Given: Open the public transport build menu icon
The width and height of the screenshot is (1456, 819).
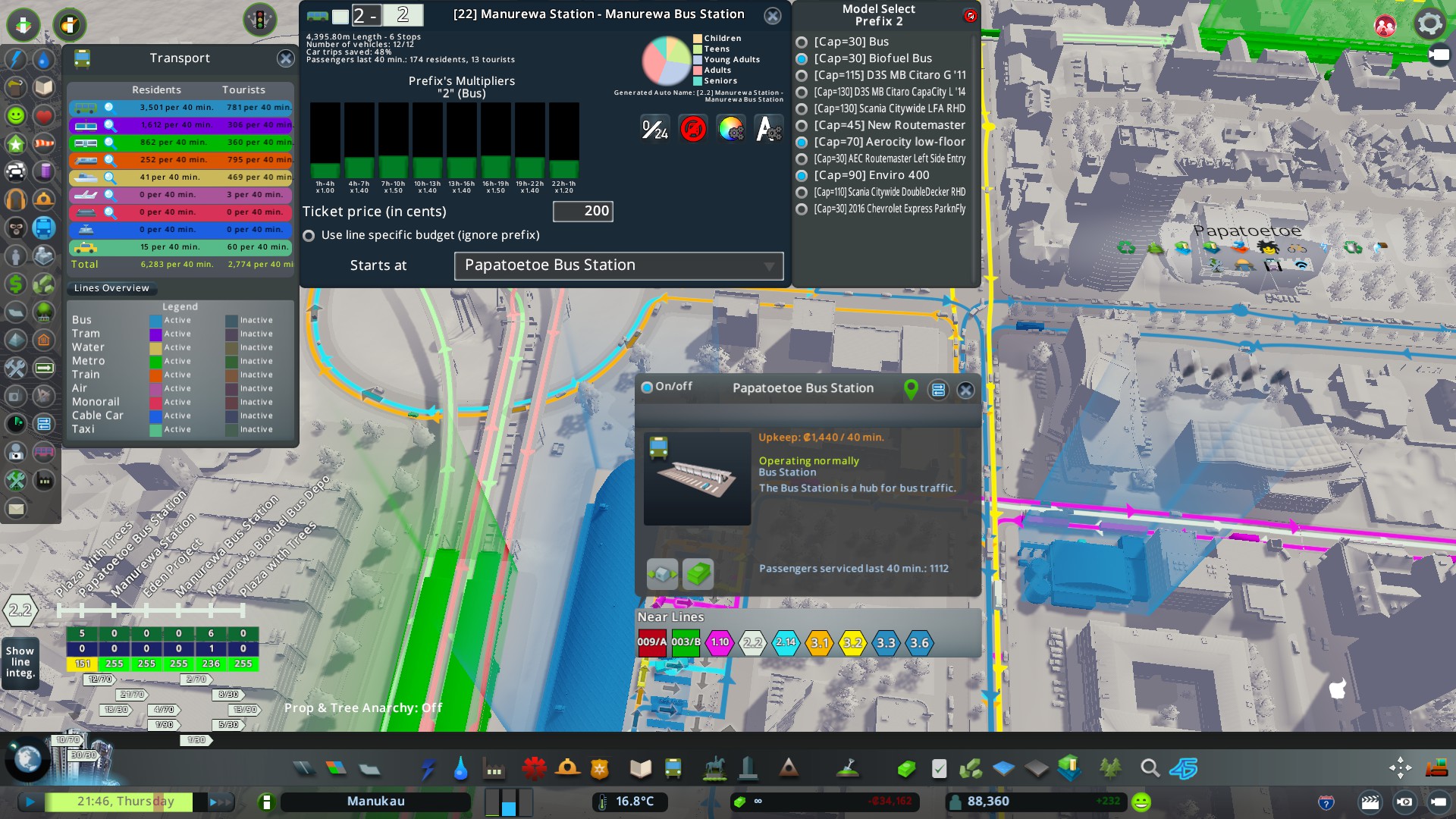Looking at the screenshot, I should click(673, 769).
